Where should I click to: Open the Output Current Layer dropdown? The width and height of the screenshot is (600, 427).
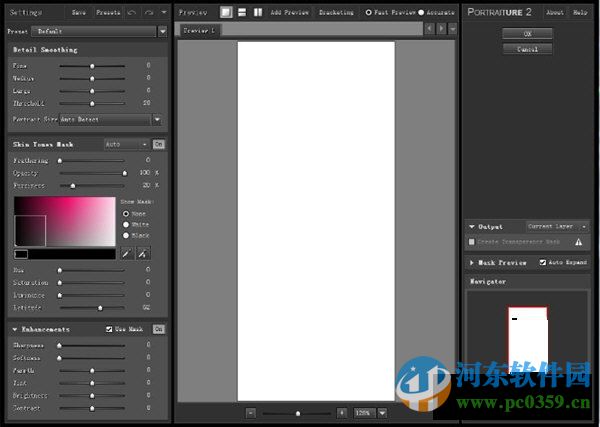(x=557, y=227)
